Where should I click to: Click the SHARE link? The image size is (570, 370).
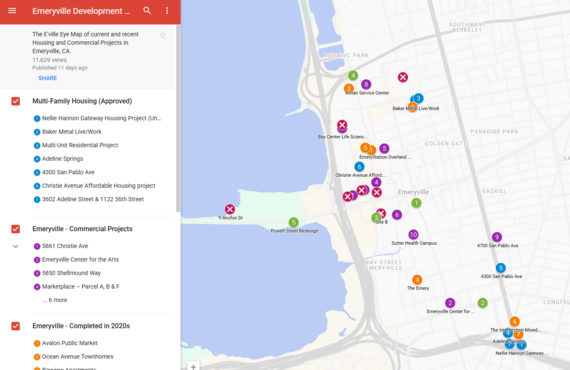click(x=48, y=78)
